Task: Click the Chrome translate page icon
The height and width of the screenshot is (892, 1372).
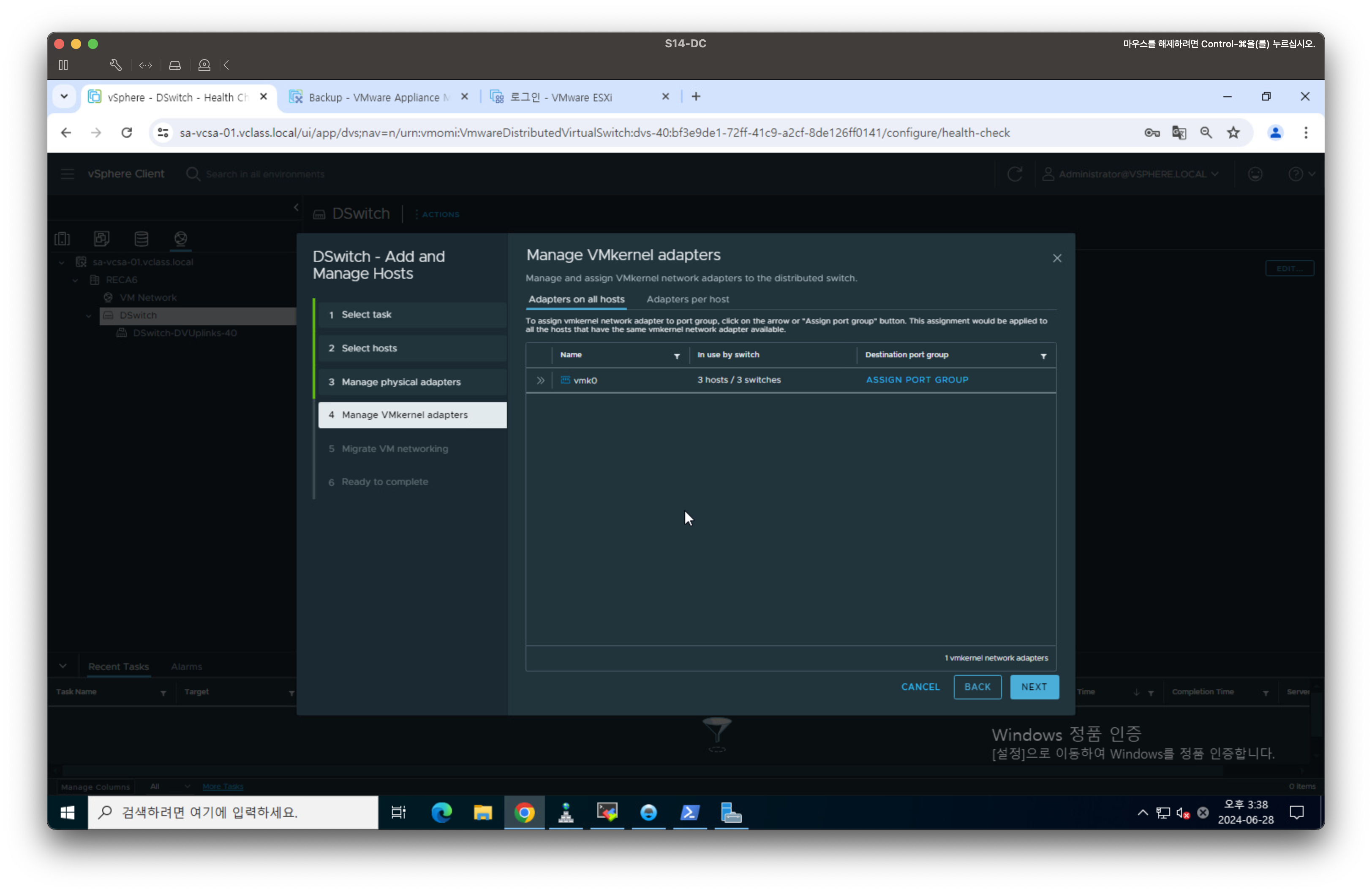Action: pyautogui.click(x=1178, y=133)
